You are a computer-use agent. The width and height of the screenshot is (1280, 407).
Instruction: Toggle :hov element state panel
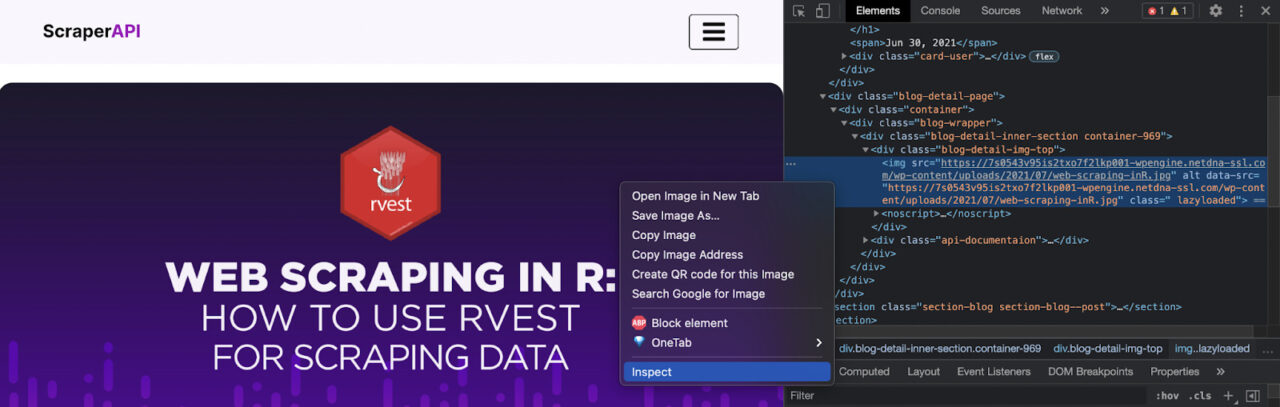[1167, 396]
